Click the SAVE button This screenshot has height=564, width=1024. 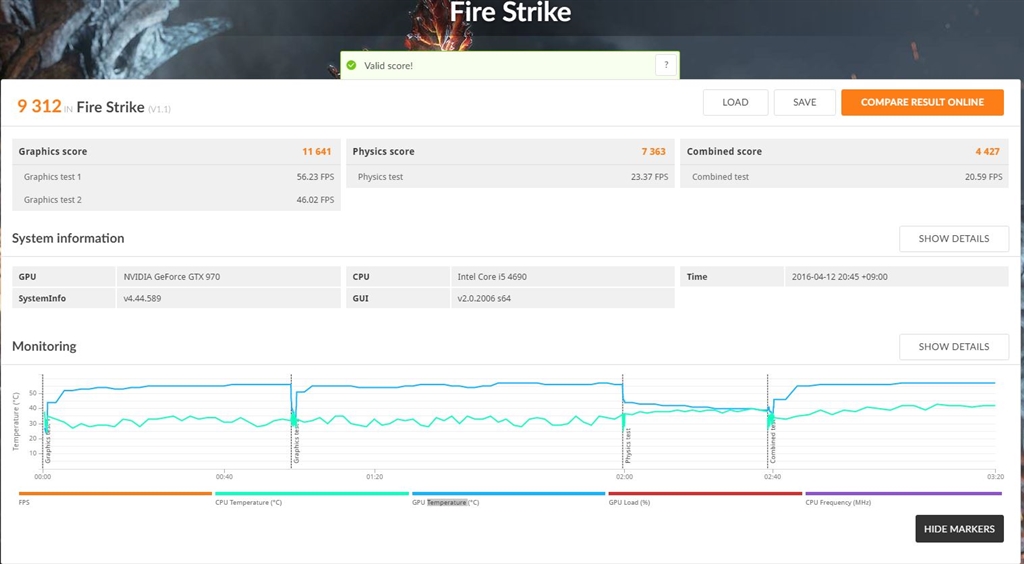[x=804, y=102]
